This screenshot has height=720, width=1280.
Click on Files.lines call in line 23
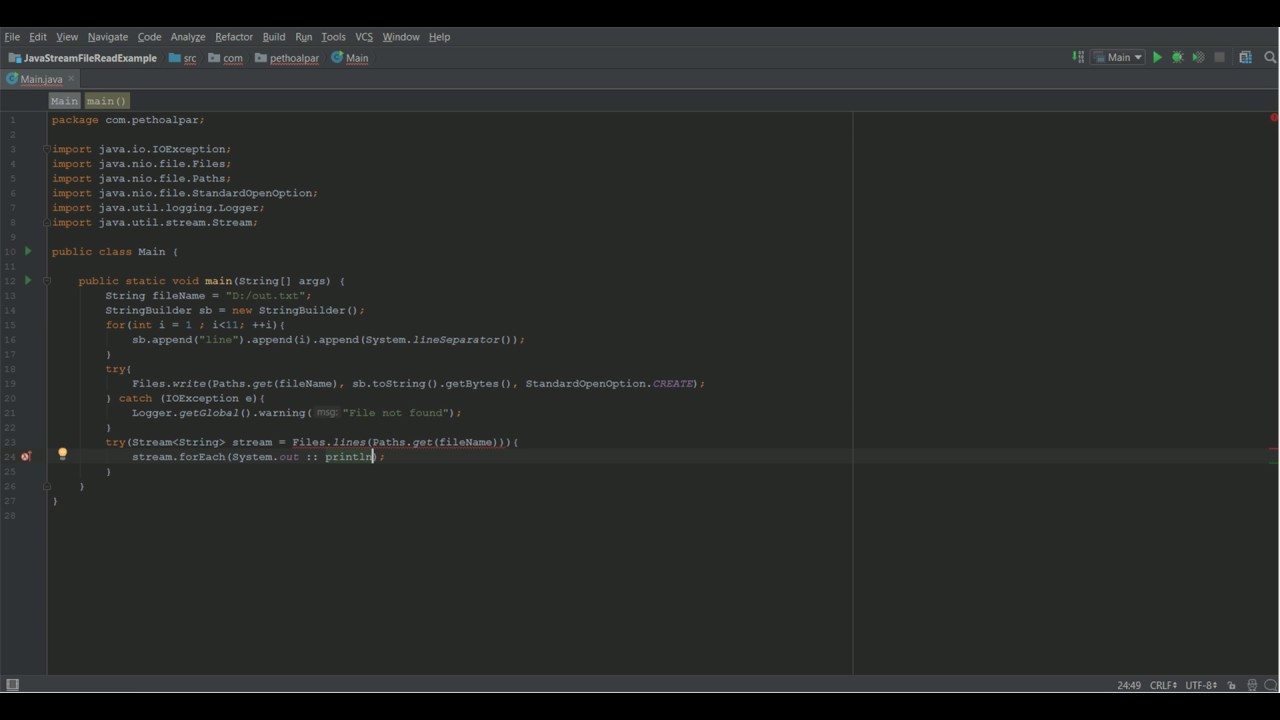click(329, 442)
